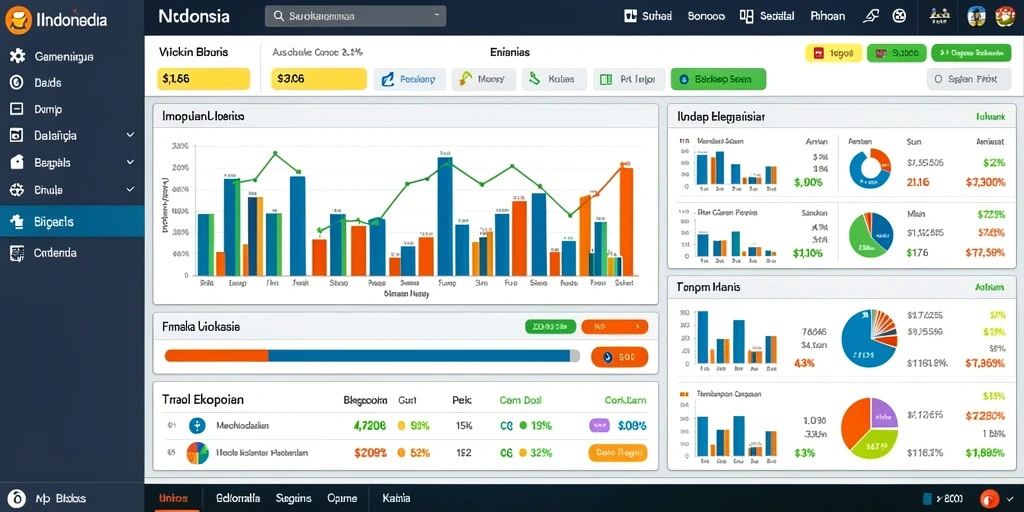Image resolution: width=1024 pixels, height=512 pixels.
Task: Open the Sagrins bottom tab
Action: 293,498
